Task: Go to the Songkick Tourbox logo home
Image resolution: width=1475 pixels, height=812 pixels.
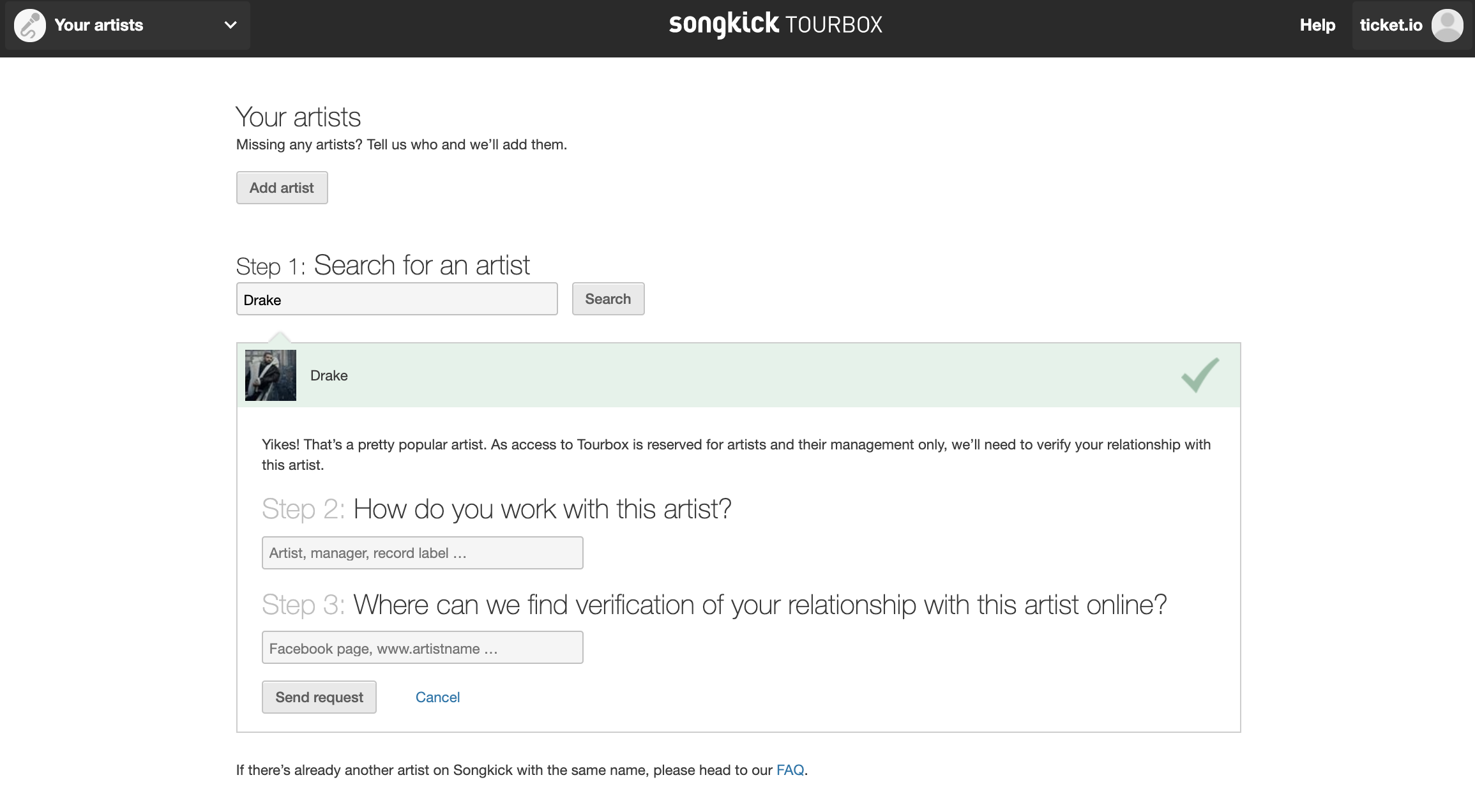Action: point(775,25)
